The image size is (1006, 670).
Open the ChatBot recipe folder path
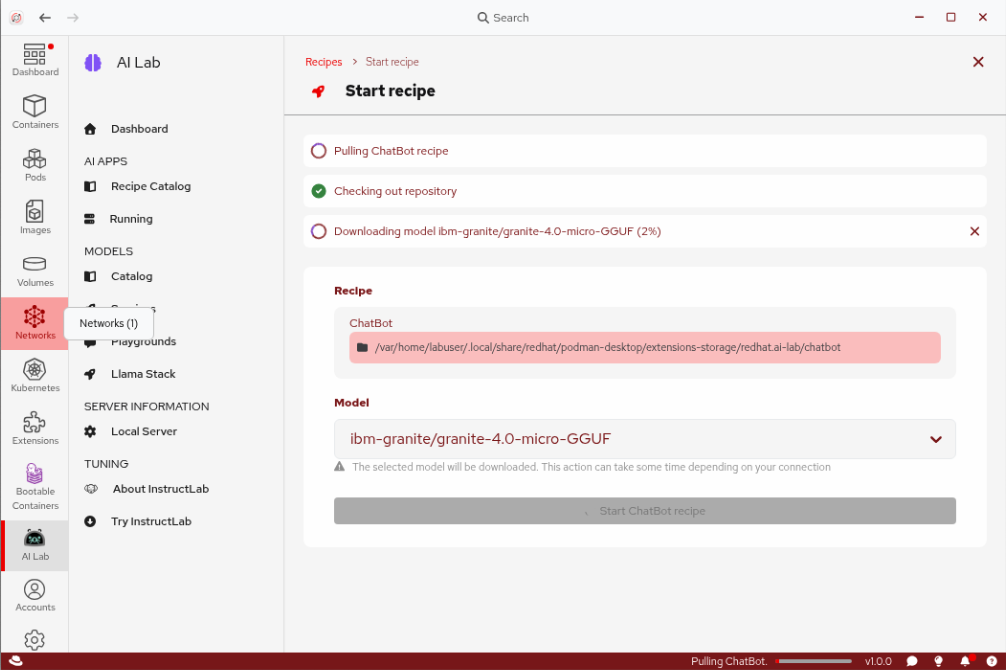(x=644, y=347)
